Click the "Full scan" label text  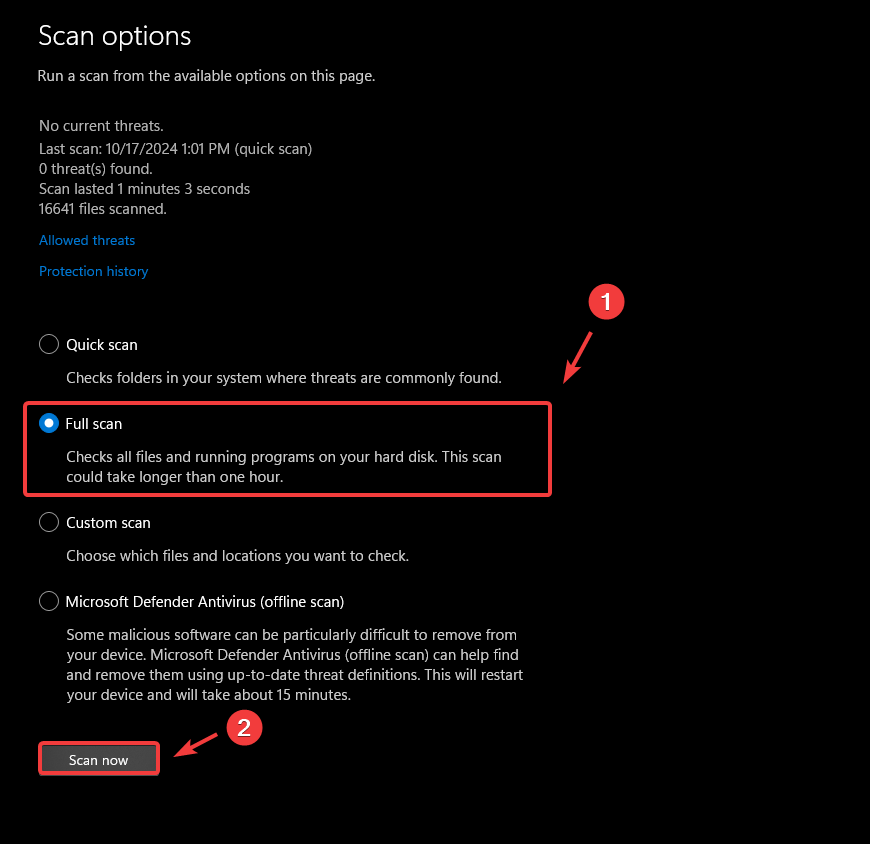click(94, 424)
